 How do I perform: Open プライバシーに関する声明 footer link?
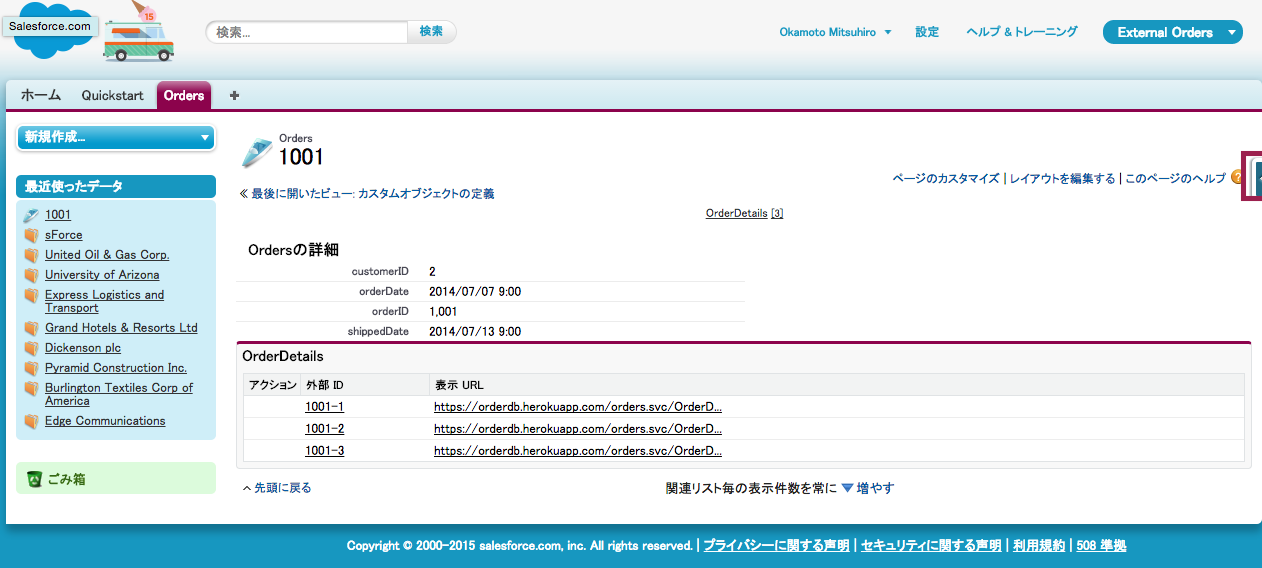(776, 546)
